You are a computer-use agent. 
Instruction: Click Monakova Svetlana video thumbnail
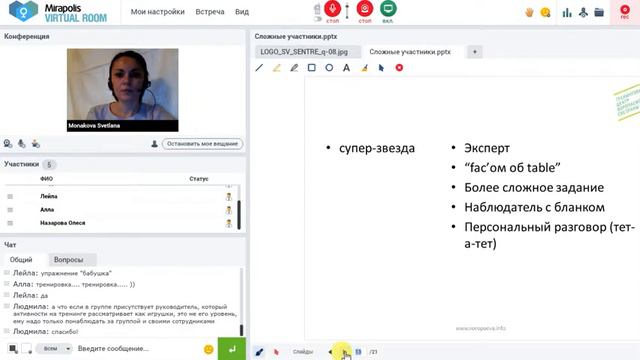coord(122,90)
